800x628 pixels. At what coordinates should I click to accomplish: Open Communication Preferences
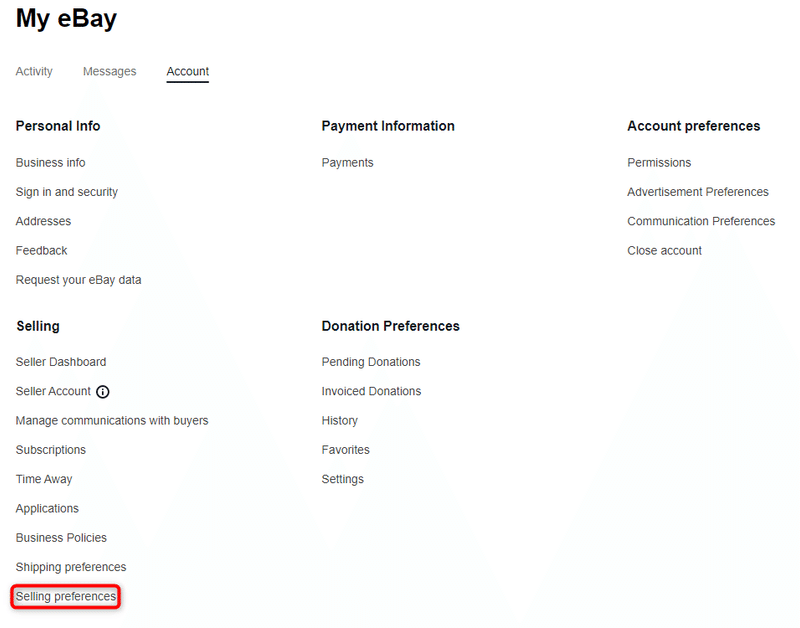[x=701, y=221]
